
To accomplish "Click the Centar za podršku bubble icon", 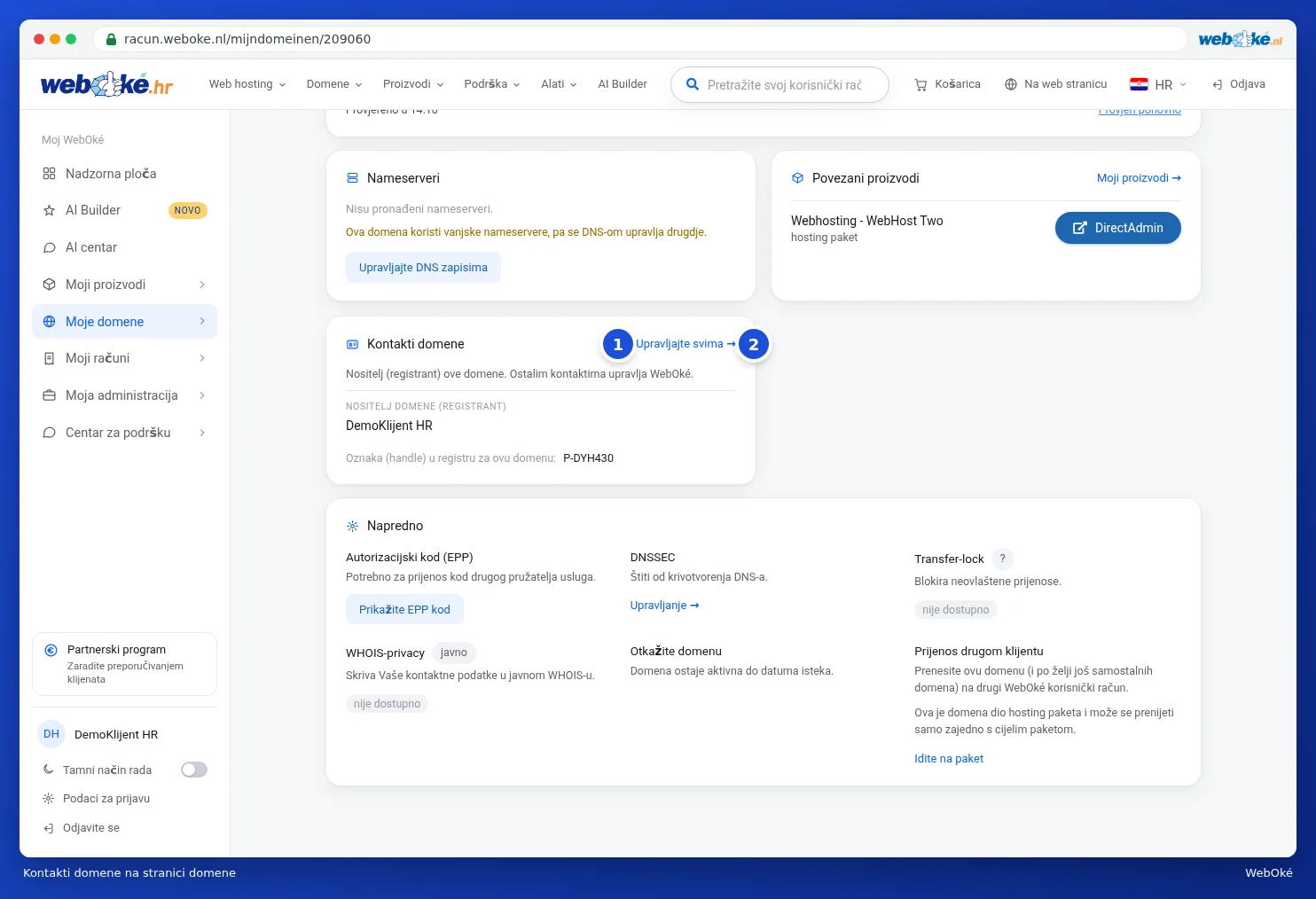I will click(49, 433).
